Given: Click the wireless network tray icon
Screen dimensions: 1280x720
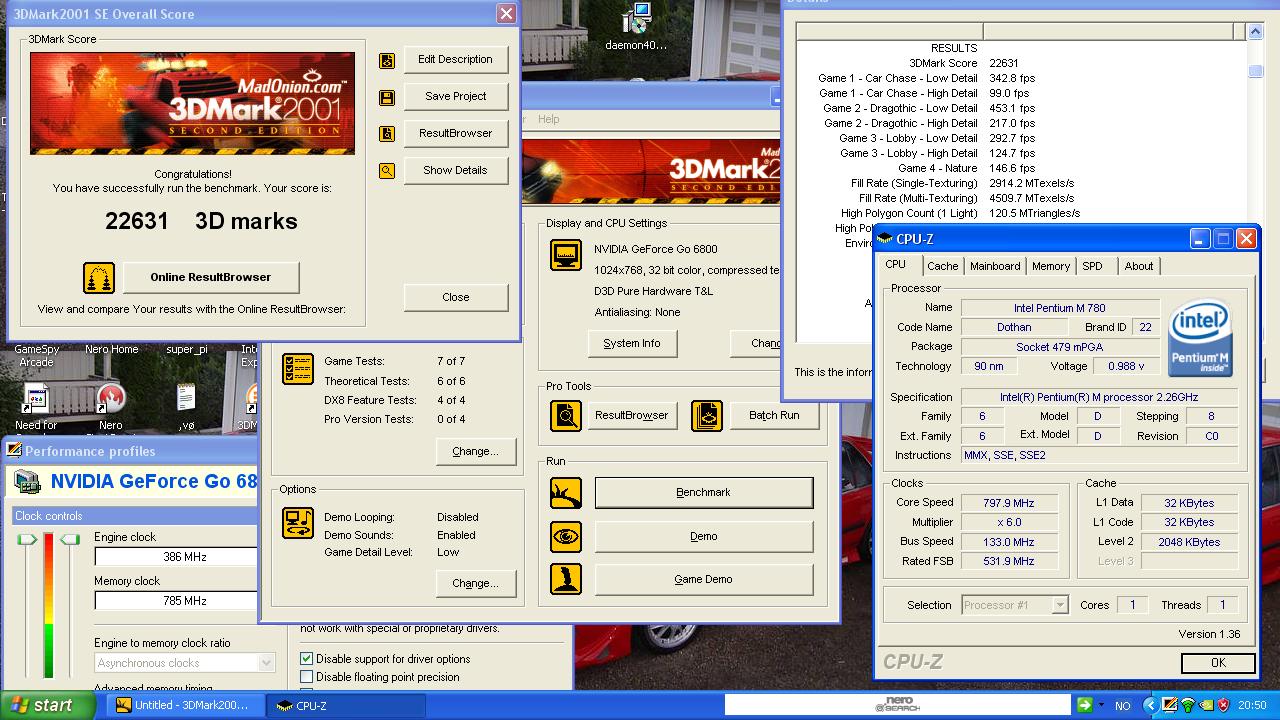Looking at the screenshot, I should 1188,705.
